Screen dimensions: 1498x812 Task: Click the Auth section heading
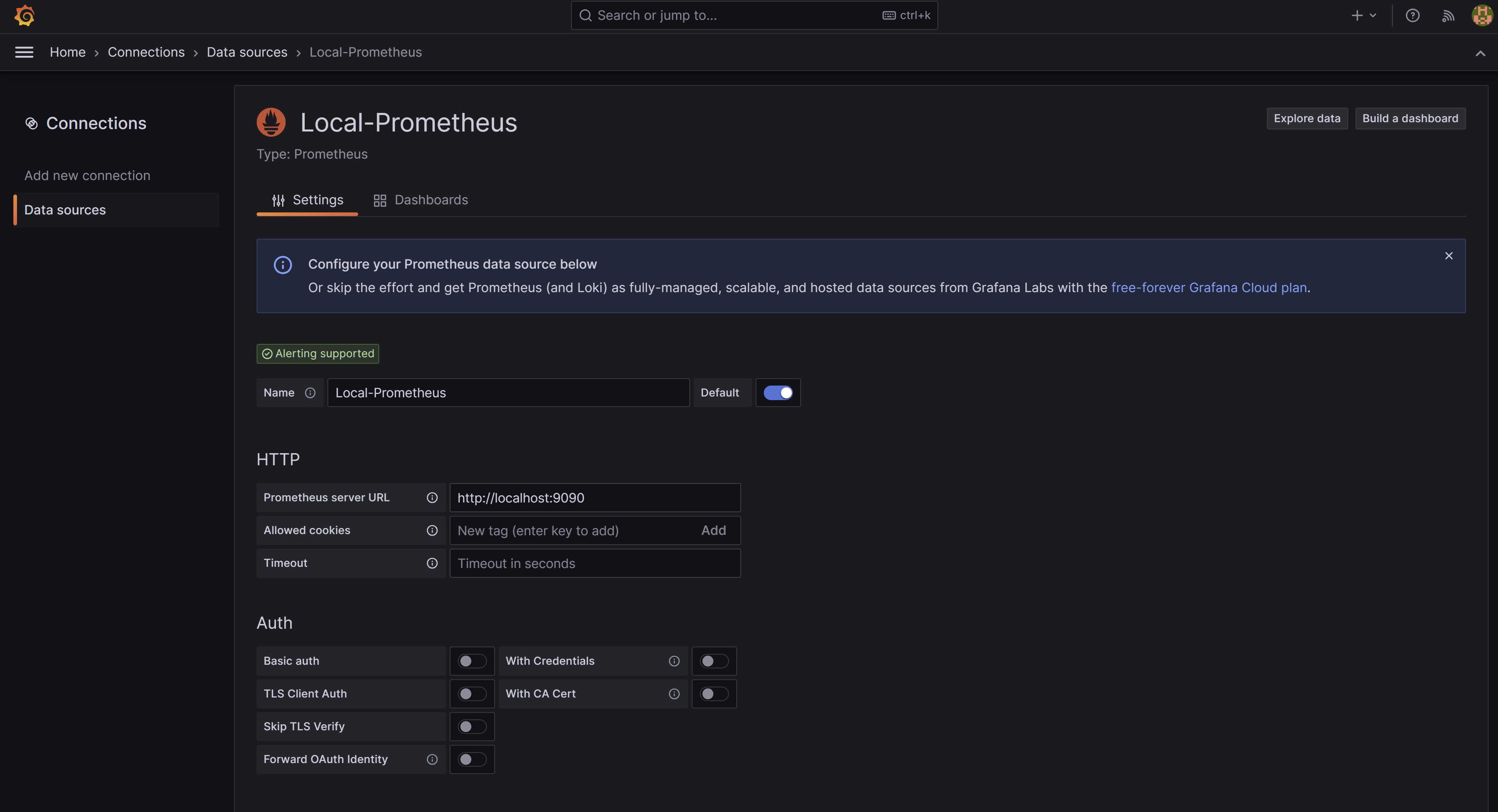tap(274, 623)
